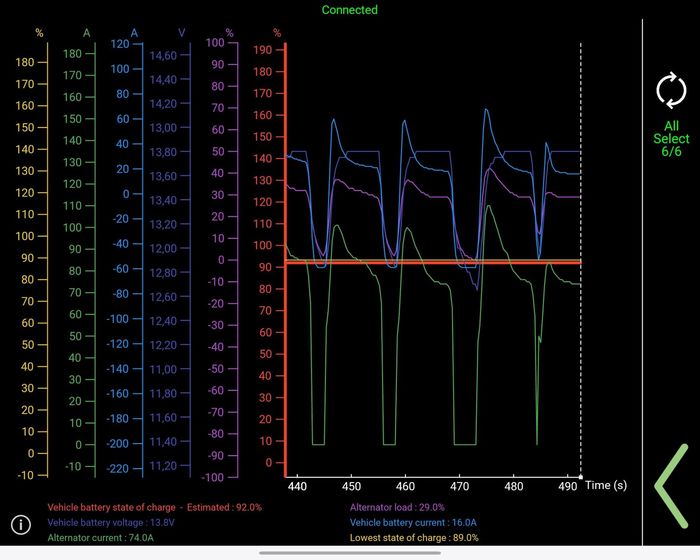Toggle Vehicle battery voltage legend entry
The width and height of the screenshot is (700, 560).
[111, 522]
